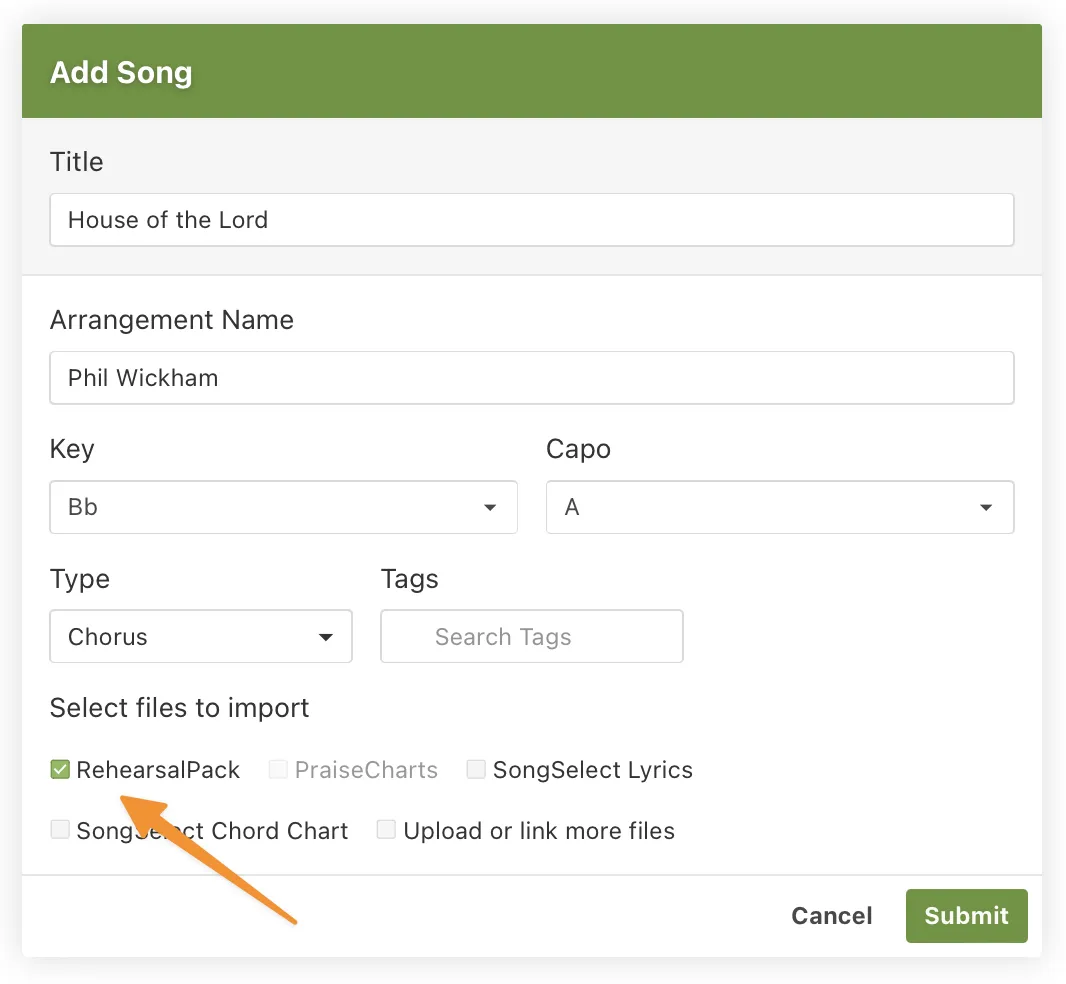Click the Arrangement Name field showing Phil Wickham

(532, 378)
